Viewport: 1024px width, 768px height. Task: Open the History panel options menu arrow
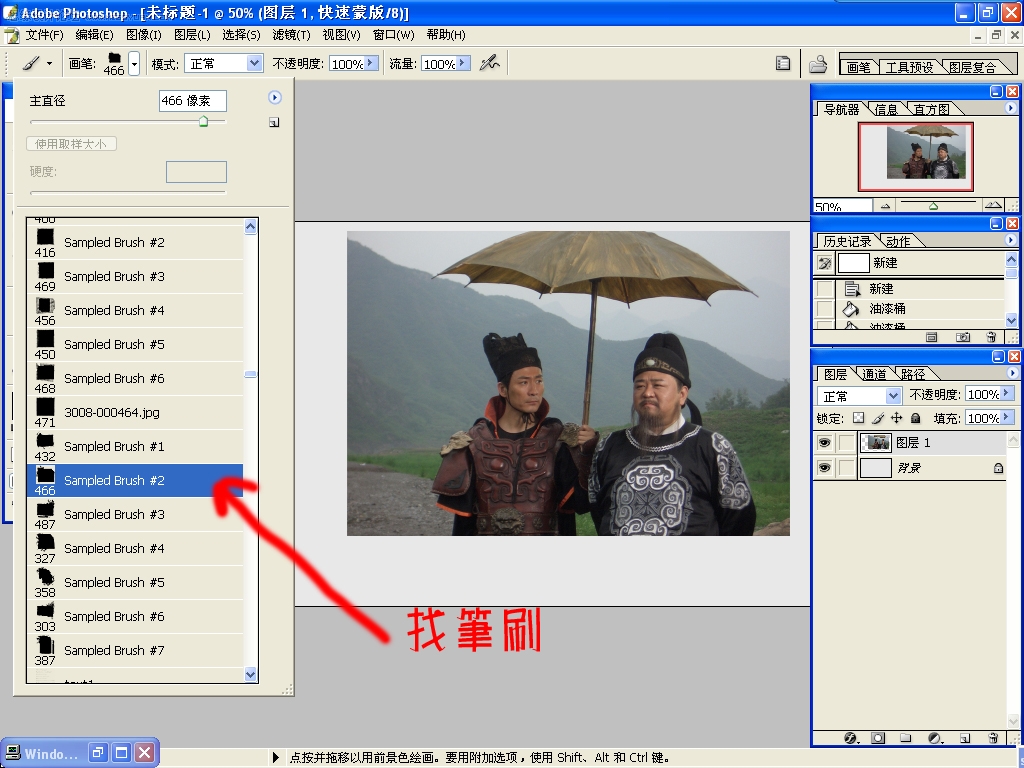[x=1010, y=240]
